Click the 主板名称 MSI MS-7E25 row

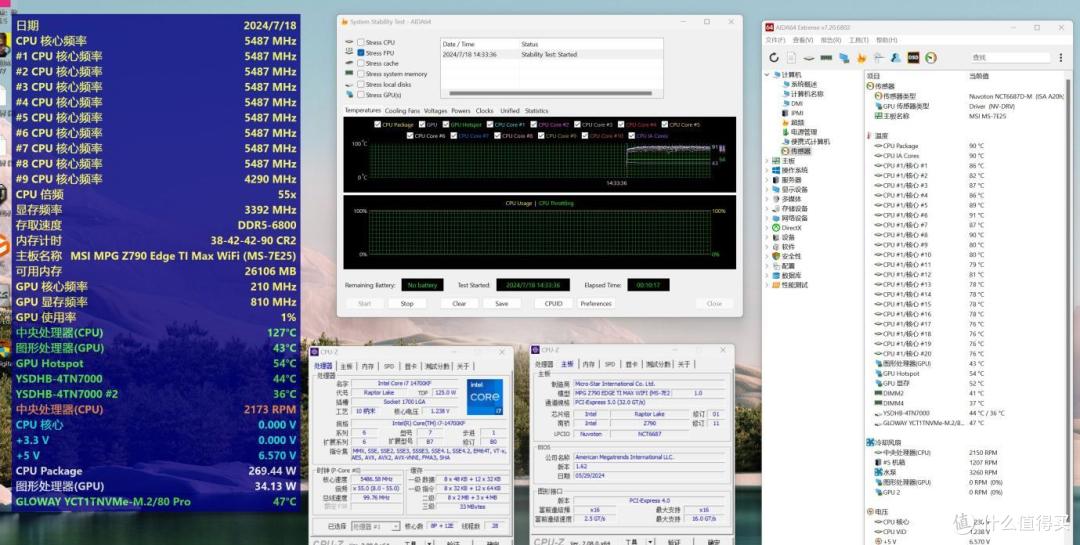coord(964,116)
